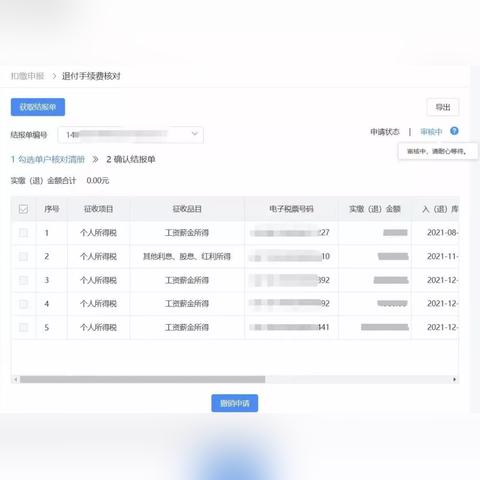Viewport: 480px width, 480px height.
Task: Click the tax ticket number ending 10
Action: pos(290,256)
